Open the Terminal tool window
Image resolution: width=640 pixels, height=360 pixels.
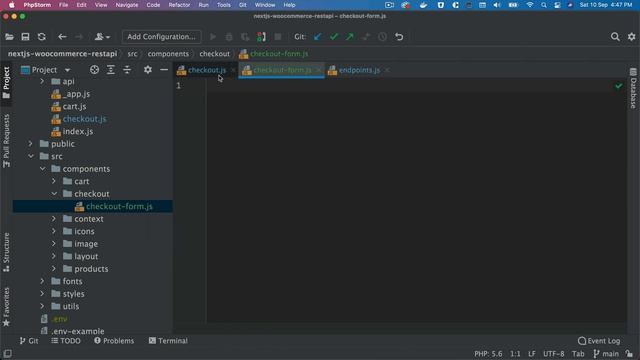168,341
